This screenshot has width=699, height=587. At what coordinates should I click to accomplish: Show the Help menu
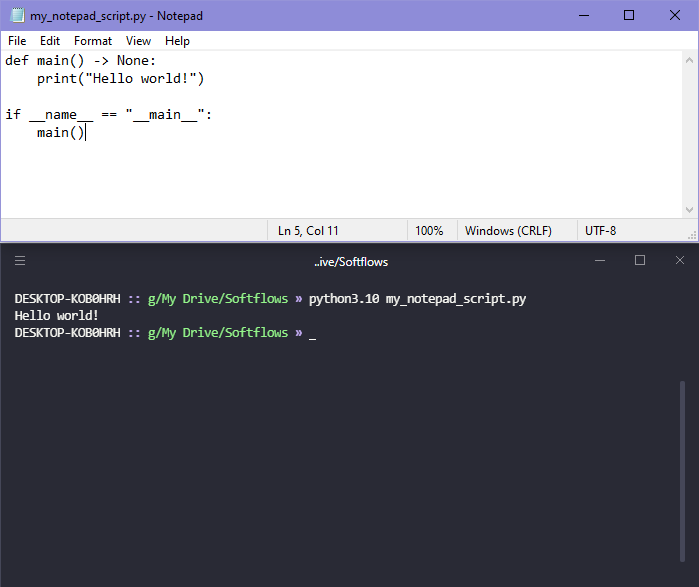tap(177, 41)
